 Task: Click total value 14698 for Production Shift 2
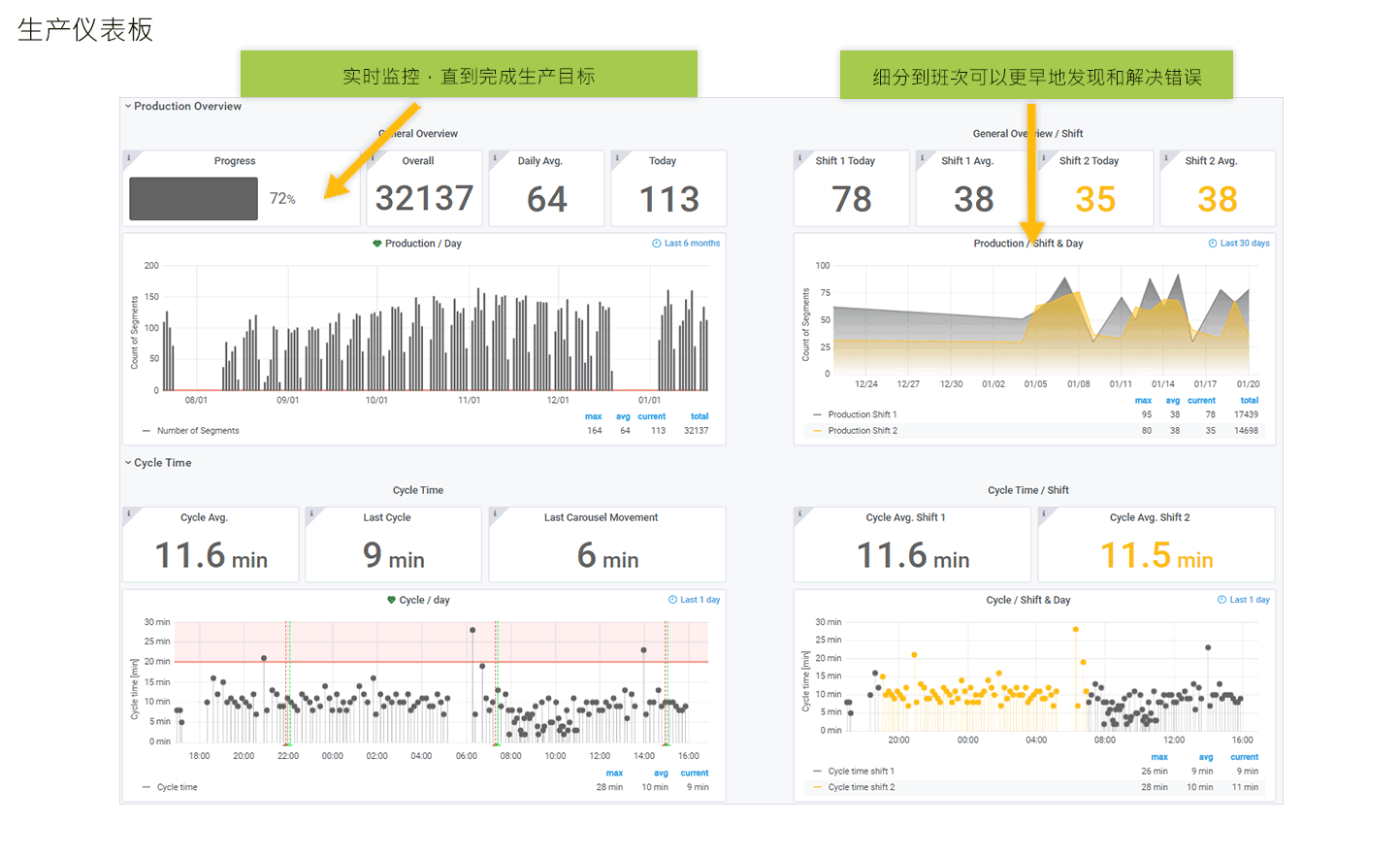click(x=1246, y=431)
